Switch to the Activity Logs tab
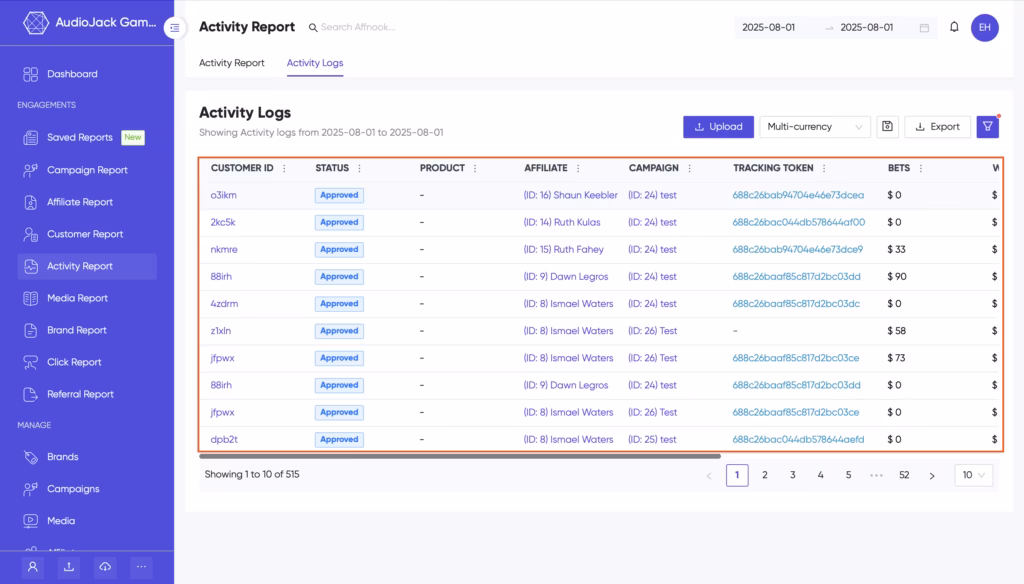 (315, 63)
